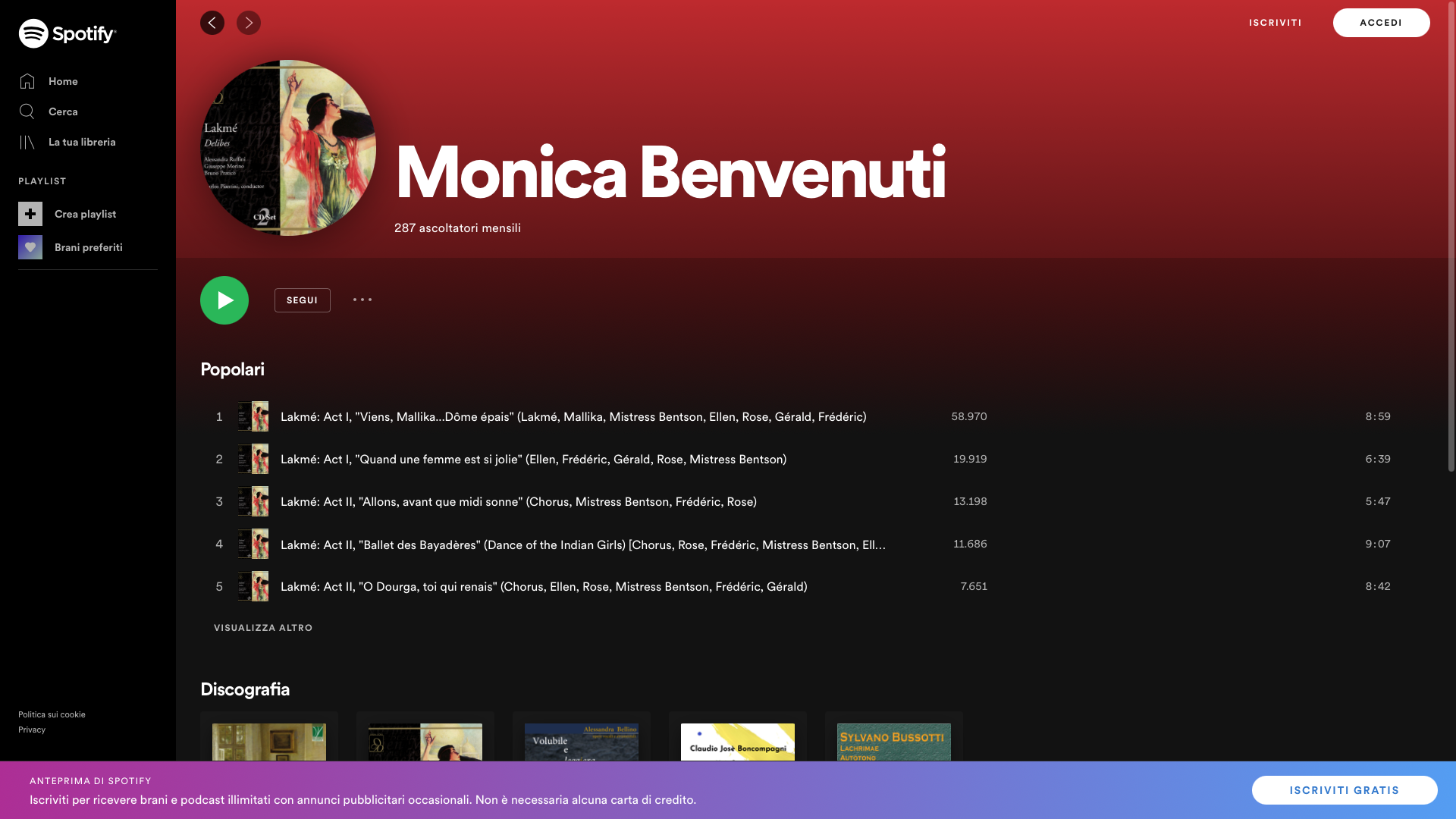Select track Quand une femme est si jolie
Screen dimensions: 1456x819
pyautogui.click(x=533, y=460)
